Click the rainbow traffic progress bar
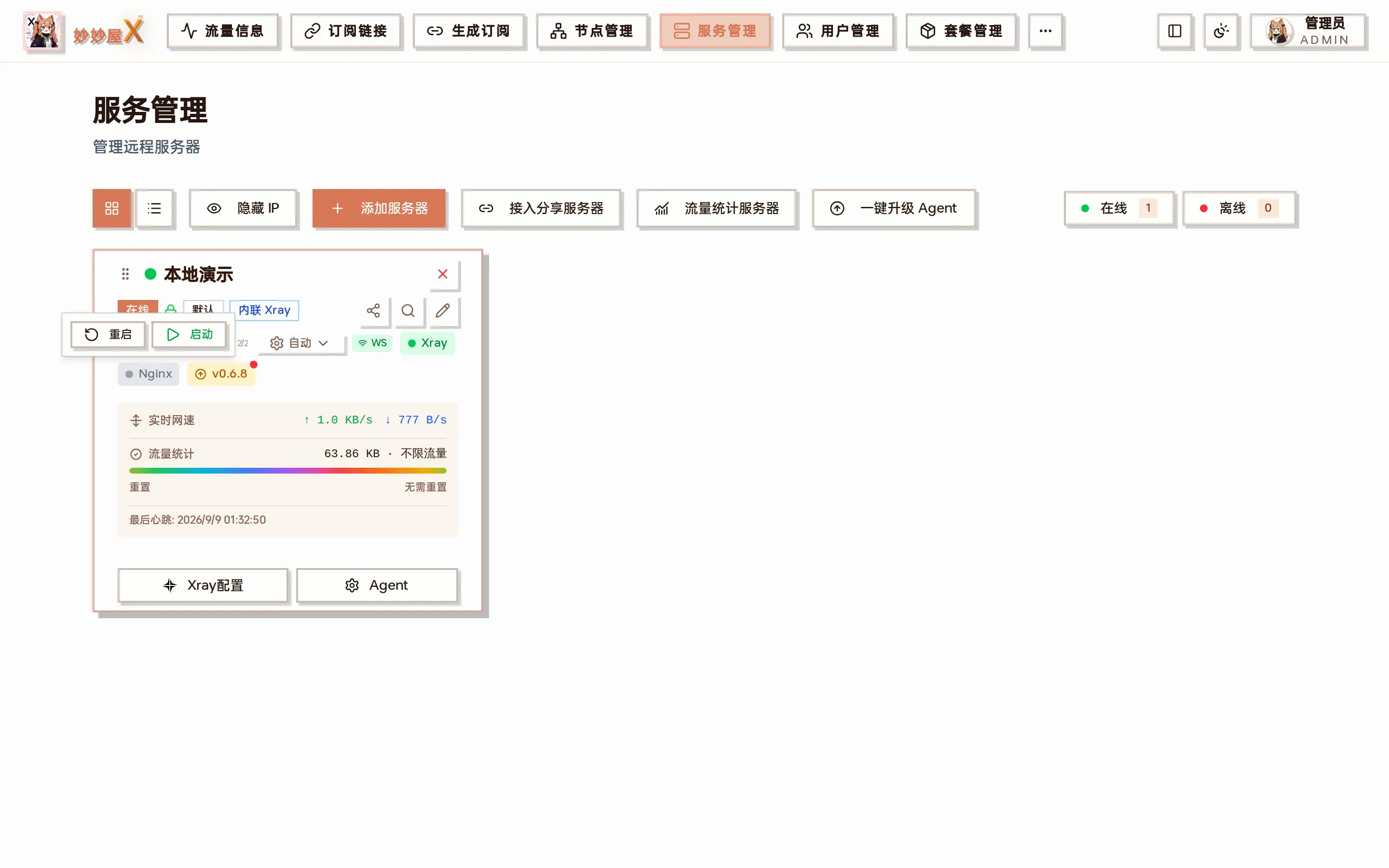Viewport: 1389px width, 868px height. pyautogui.click(x=288, y=471)
